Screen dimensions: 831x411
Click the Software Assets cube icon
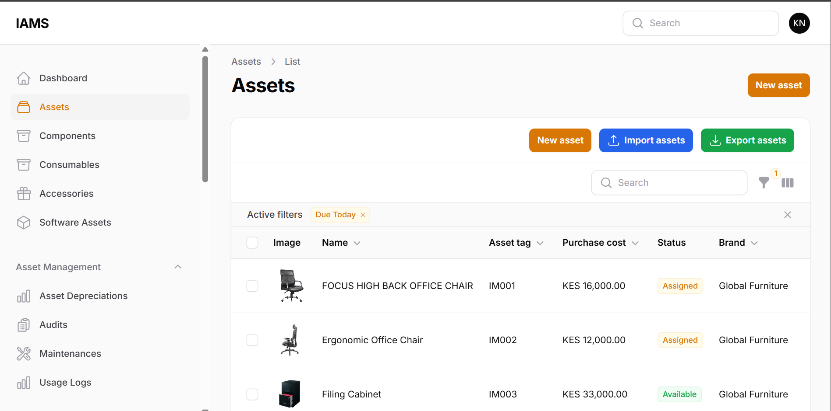(24, 223)
